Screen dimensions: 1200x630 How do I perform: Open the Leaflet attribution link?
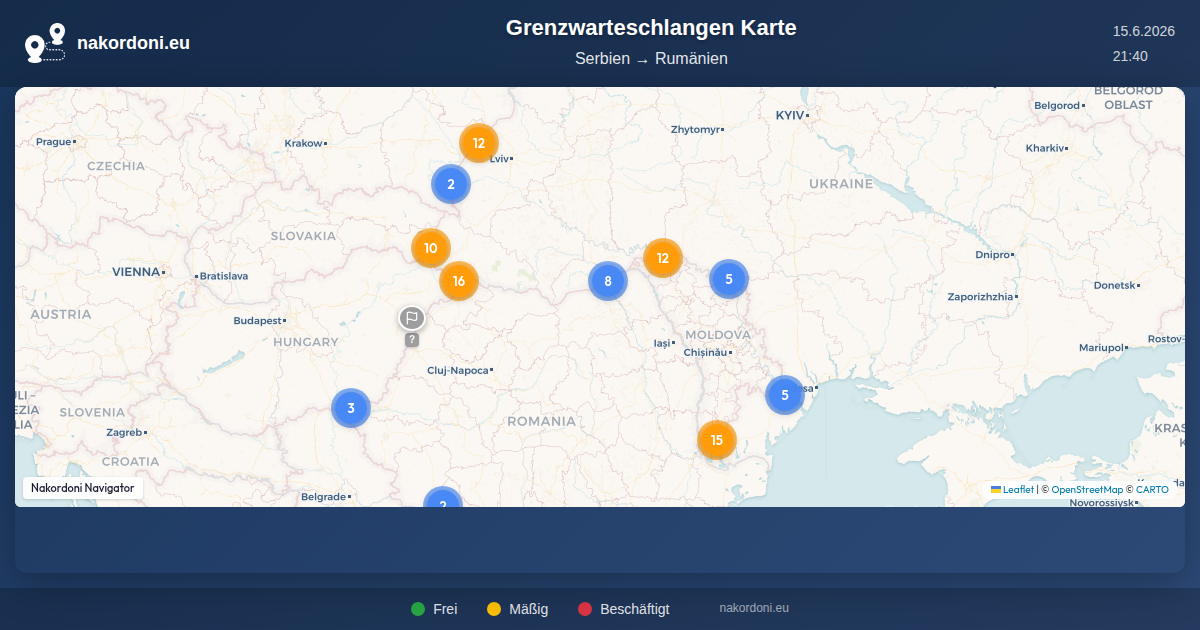tap(1012, 490)
